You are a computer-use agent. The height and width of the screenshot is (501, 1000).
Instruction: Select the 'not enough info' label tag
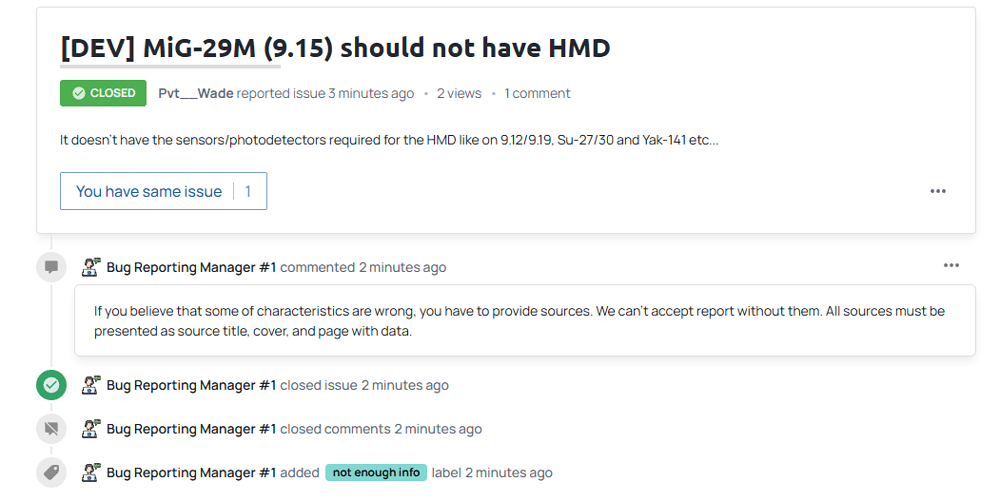[x=376, y=473]
